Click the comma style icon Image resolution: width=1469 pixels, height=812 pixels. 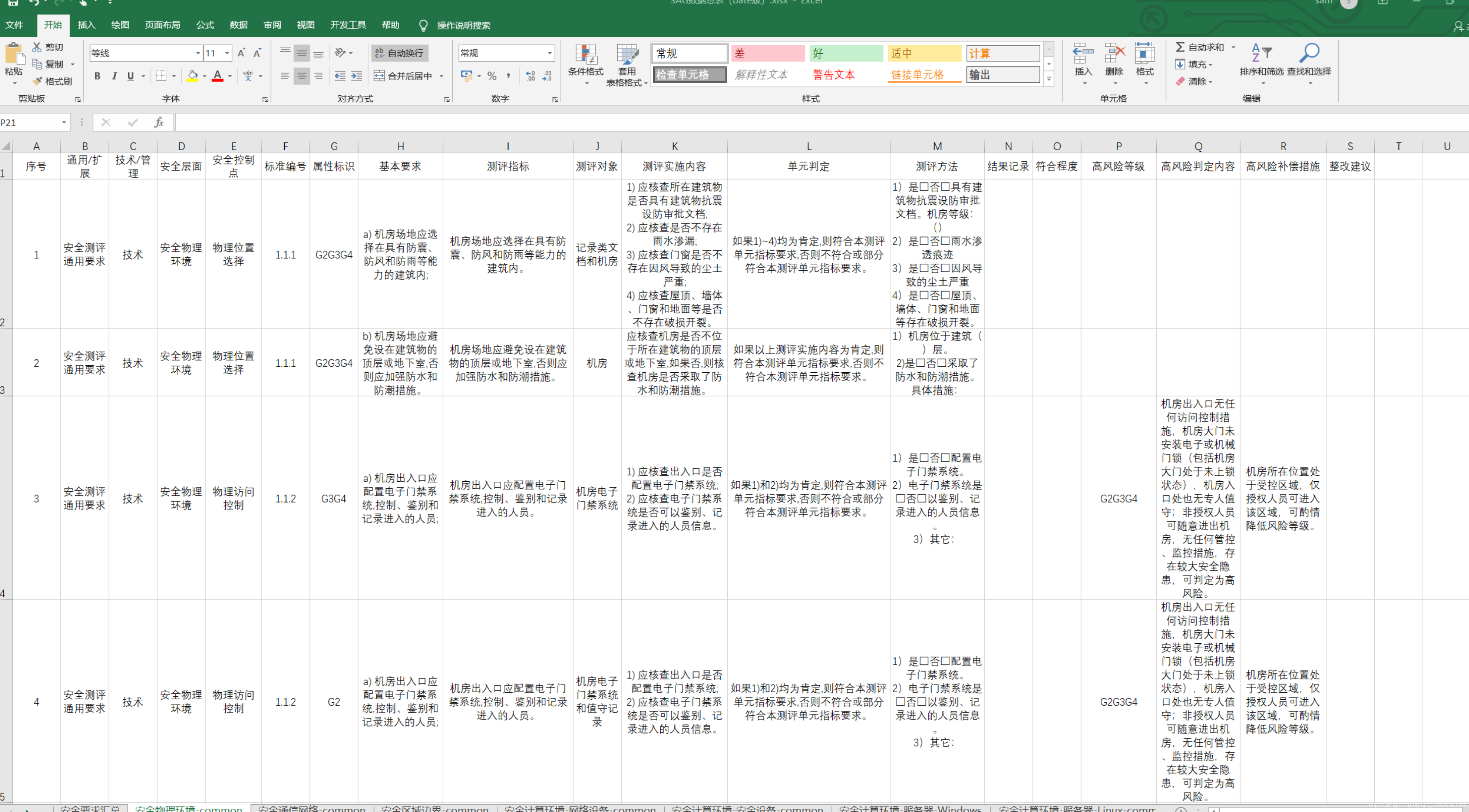tap(508, 76)
